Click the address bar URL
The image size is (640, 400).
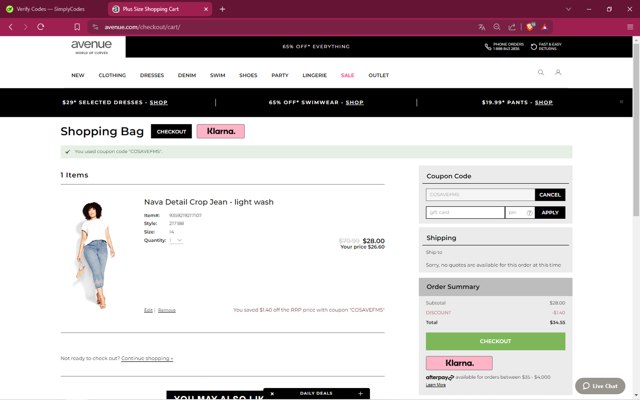click(142, 27)
